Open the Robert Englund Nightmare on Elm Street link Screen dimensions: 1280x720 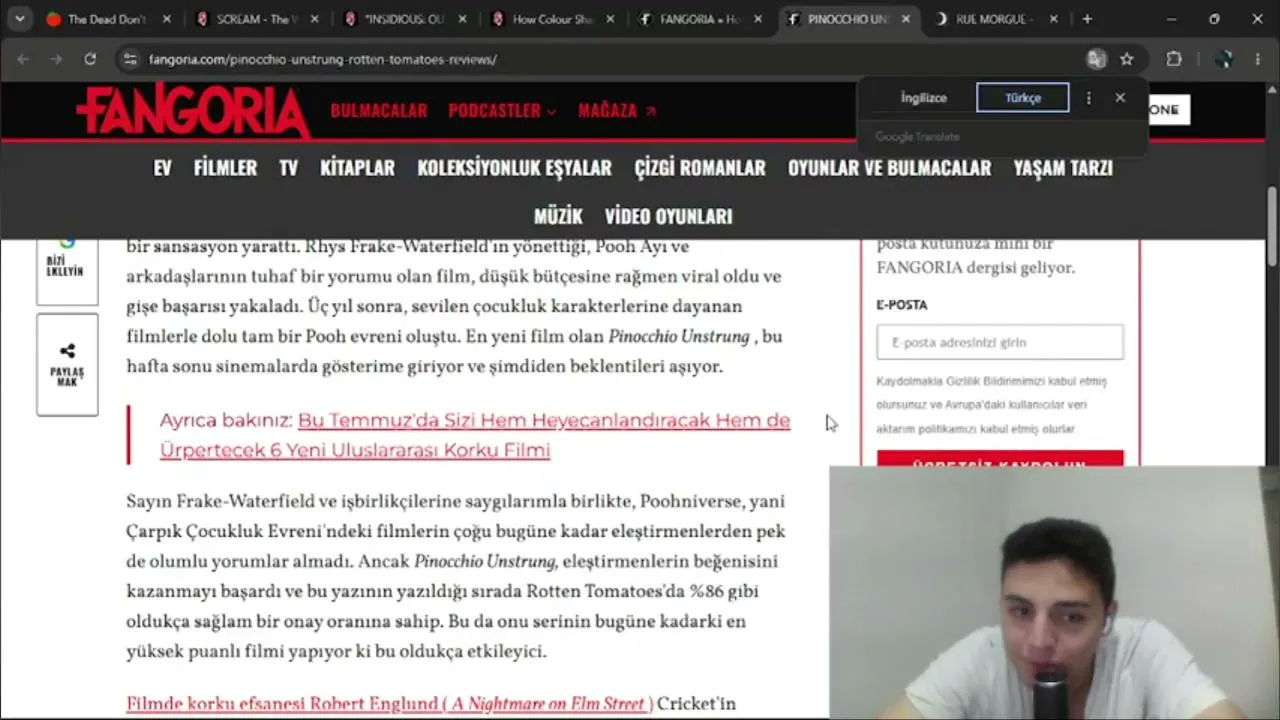pyautogui.click(x=389, y=704)
